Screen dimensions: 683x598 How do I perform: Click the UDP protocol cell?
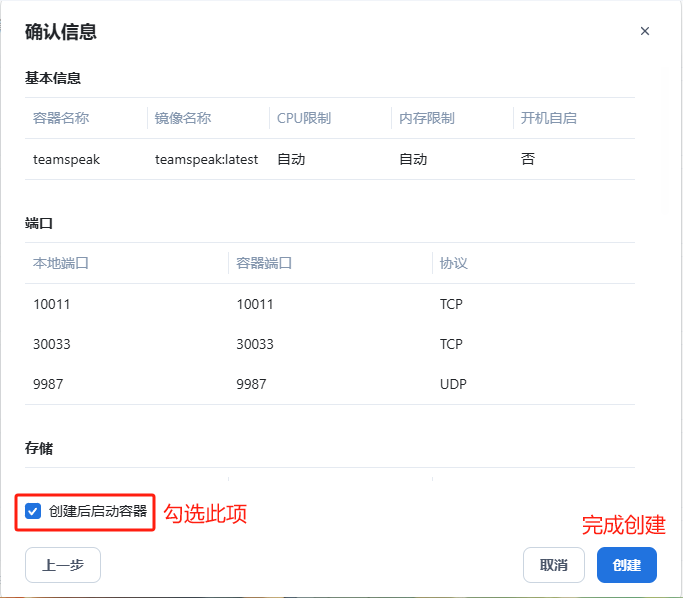click(453, 384)
